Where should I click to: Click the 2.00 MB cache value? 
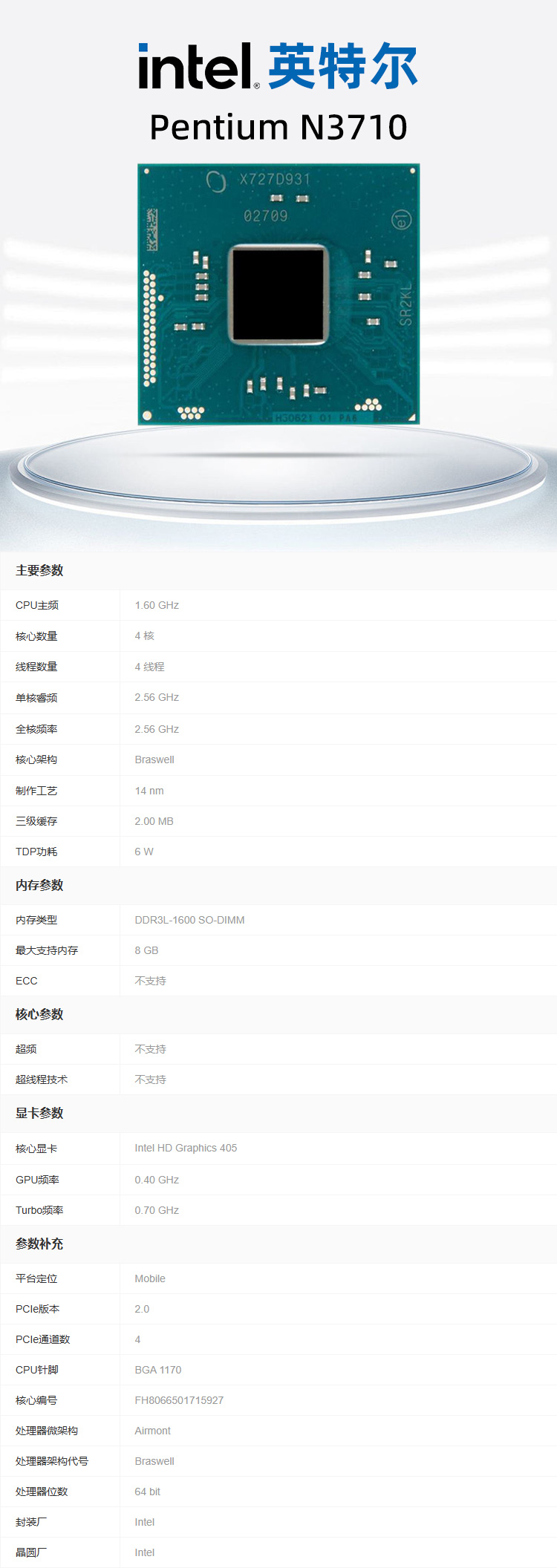[x=154, y=821]
